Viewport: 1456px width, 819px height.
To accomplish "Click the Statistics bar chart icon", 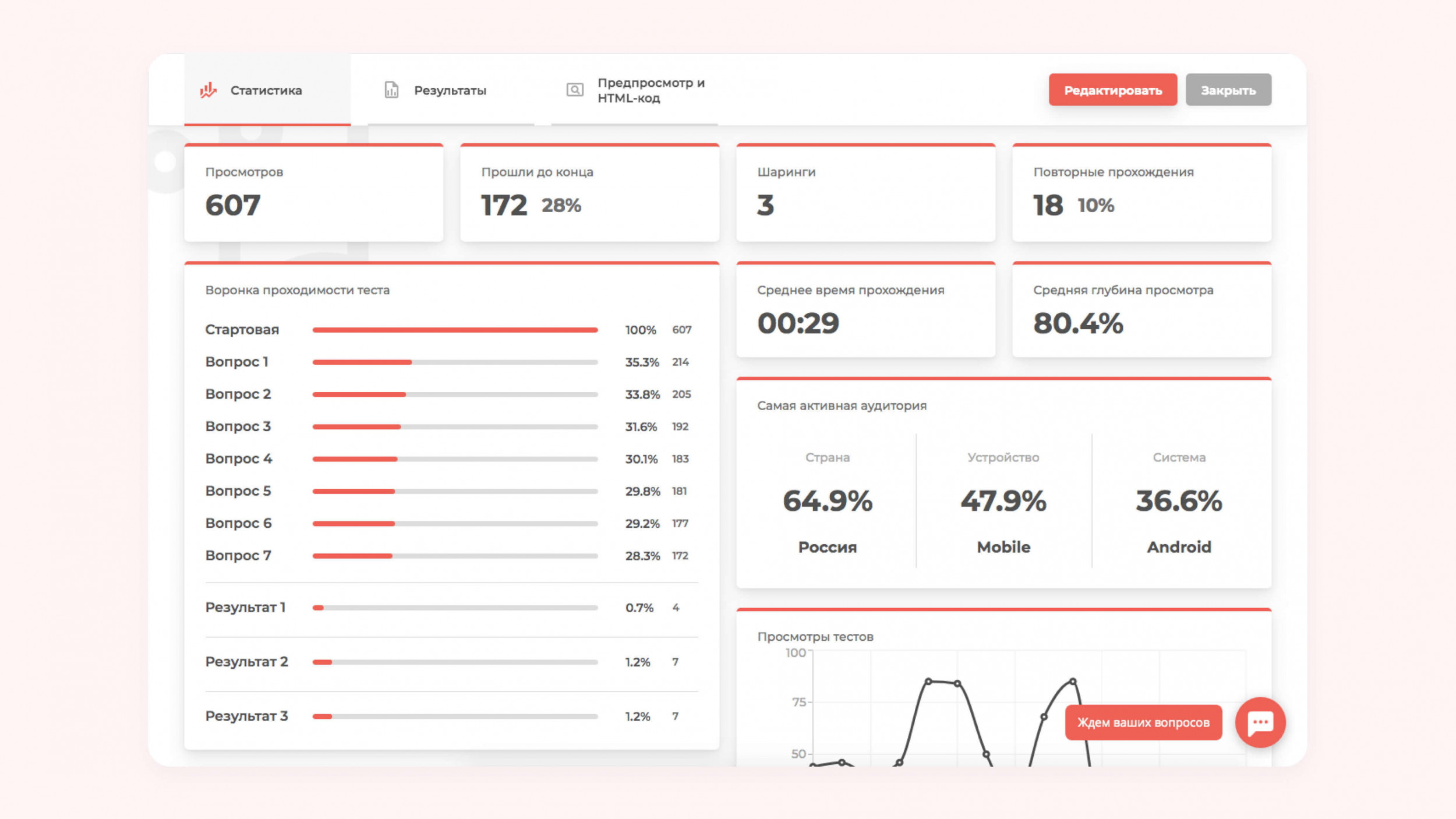I will (x=208, y=90).
